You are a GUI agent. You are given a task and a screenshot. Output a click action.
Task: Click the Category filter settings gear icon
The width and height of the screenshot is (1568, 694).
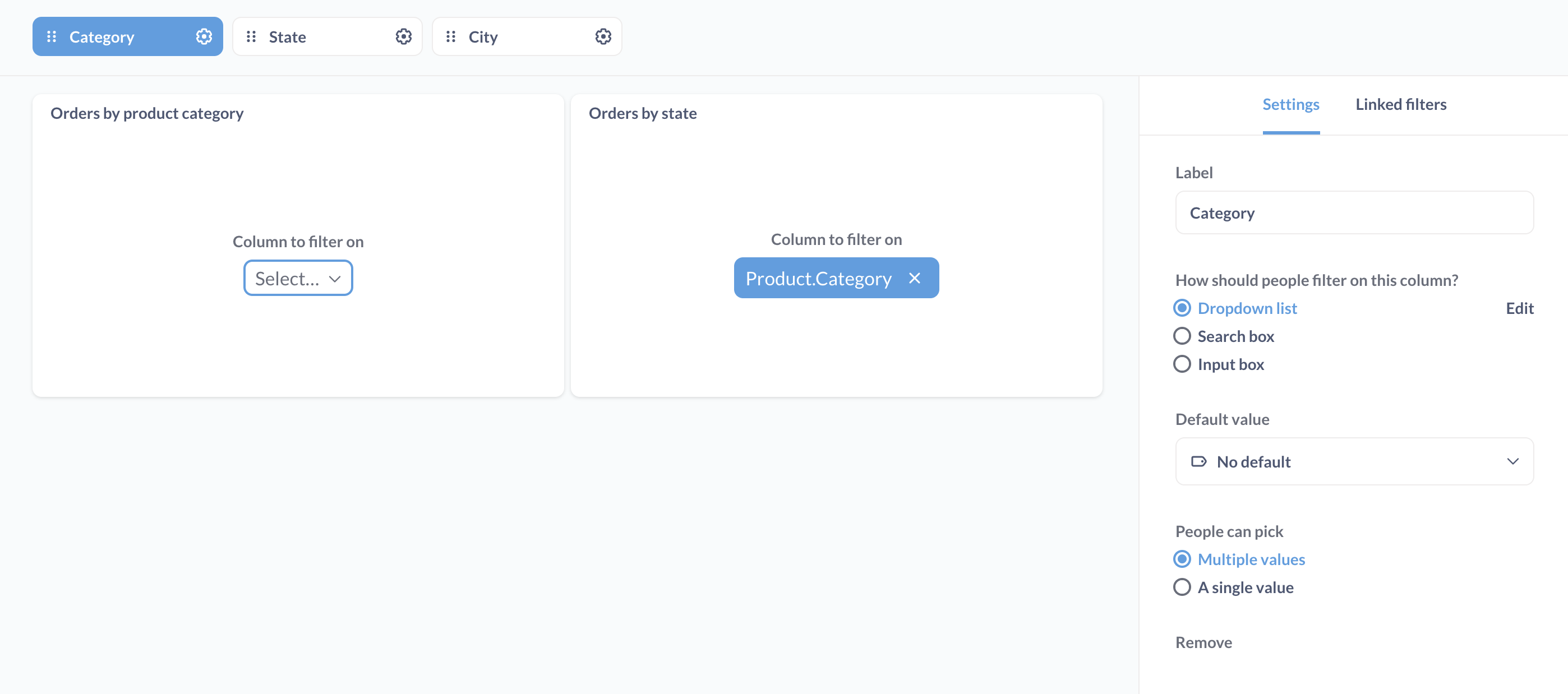[204, 36]
